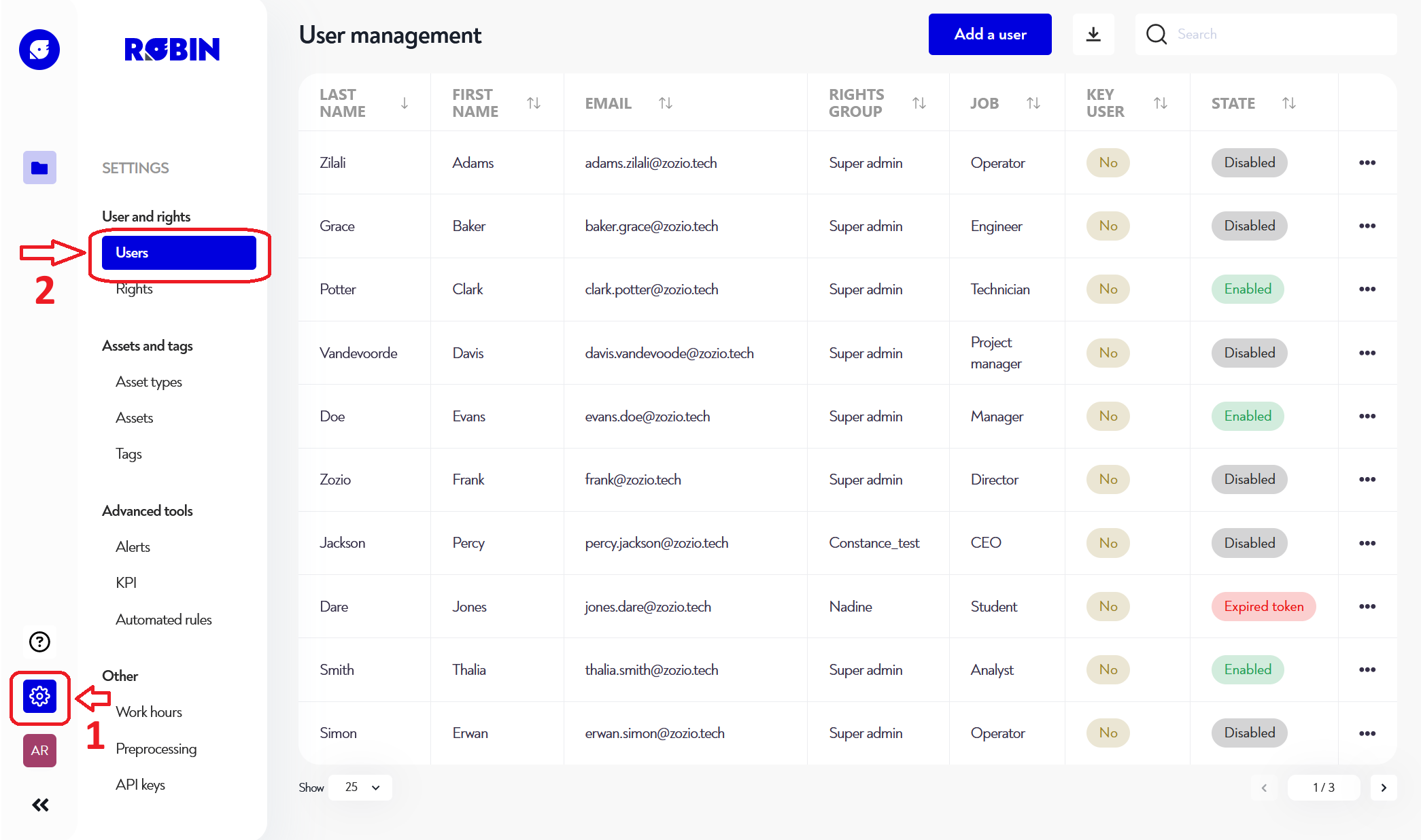Viewport: 1421px width, 840px height.
Task: Click Disabled state badge for Zozio Frank
Action: pyautogui.click(x=1250, y=479)
